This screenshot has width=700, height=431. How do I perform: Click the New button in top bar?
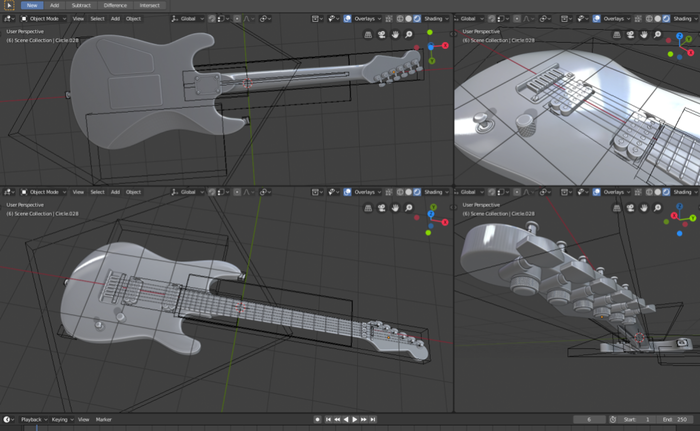coord(32,5)
